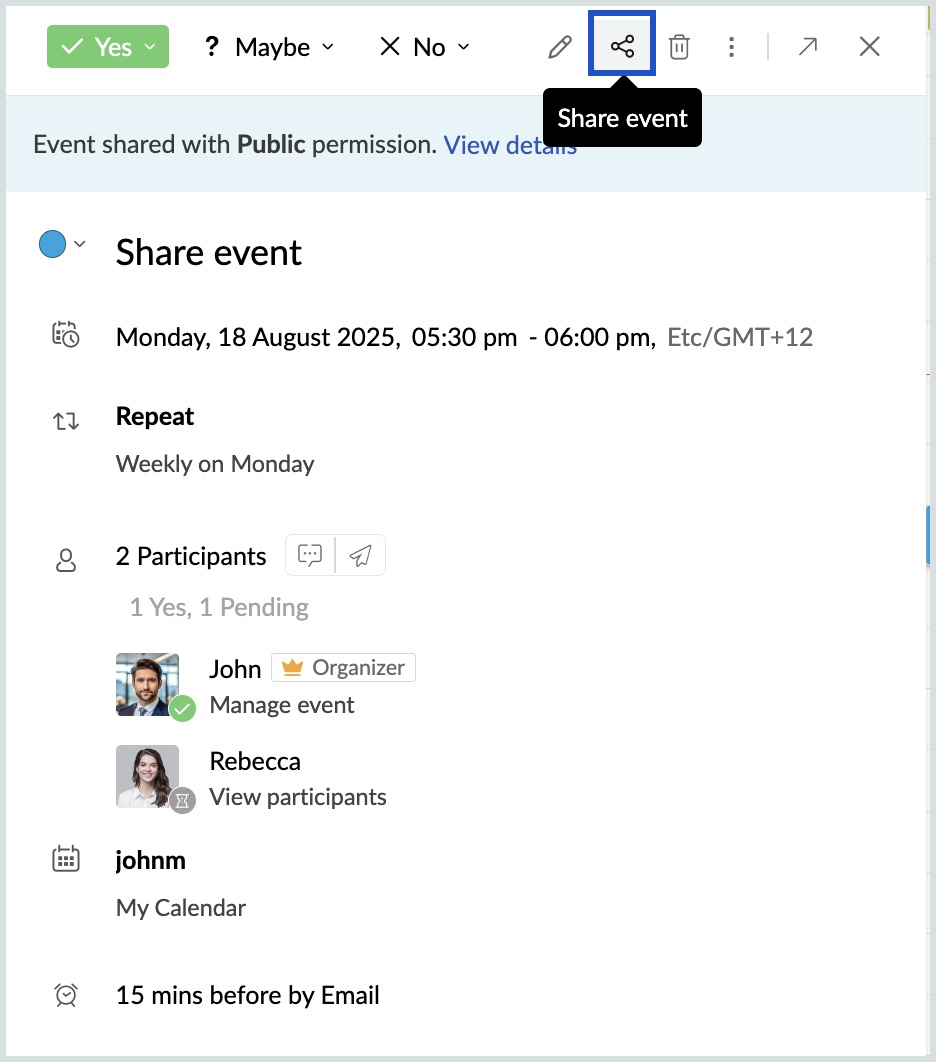The height and width of the screenshot is (1062, 936).
Task: Click the Share event icon
Action: tap(622, 46)
